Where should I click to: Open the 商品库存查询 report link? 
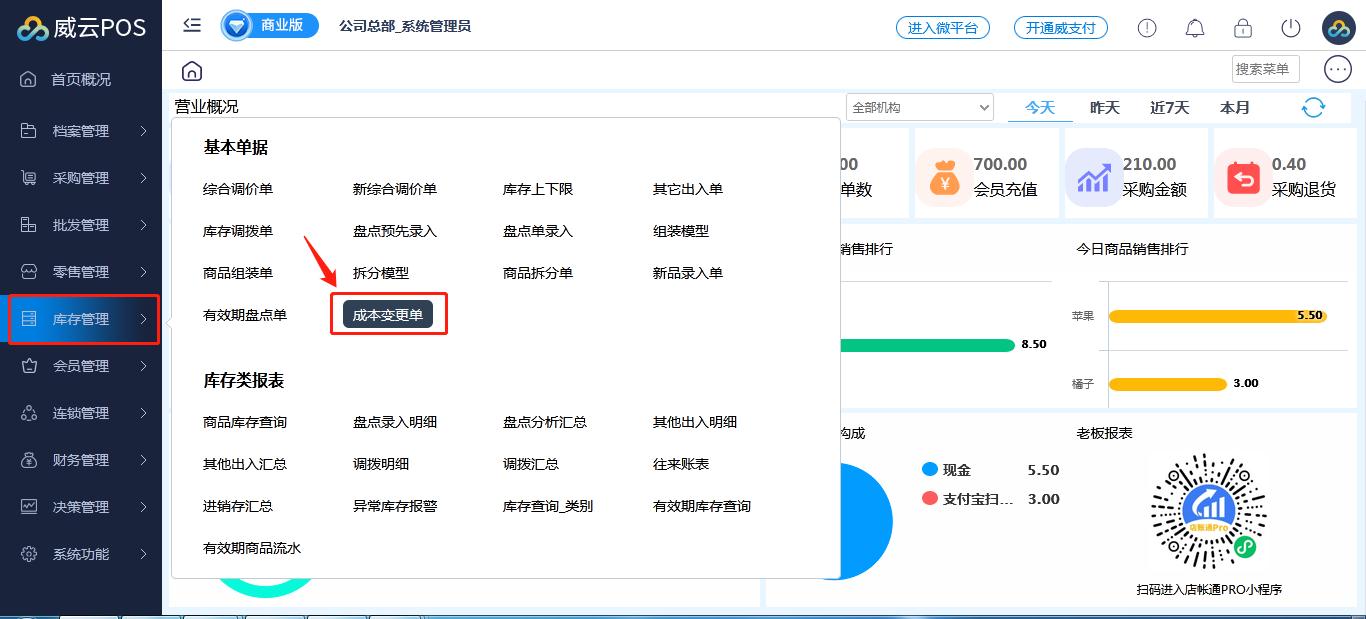[x=245, y=422]
